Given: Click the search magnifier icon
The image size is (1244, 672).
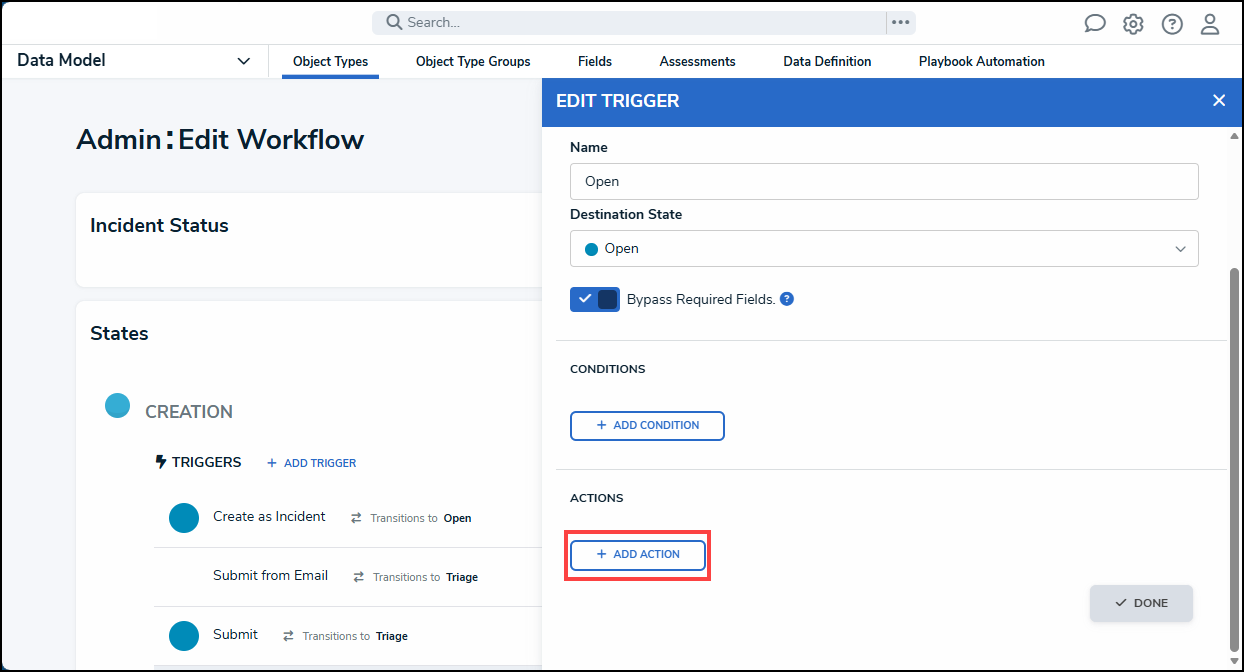Looking at the screenshot, I should 394,22.
